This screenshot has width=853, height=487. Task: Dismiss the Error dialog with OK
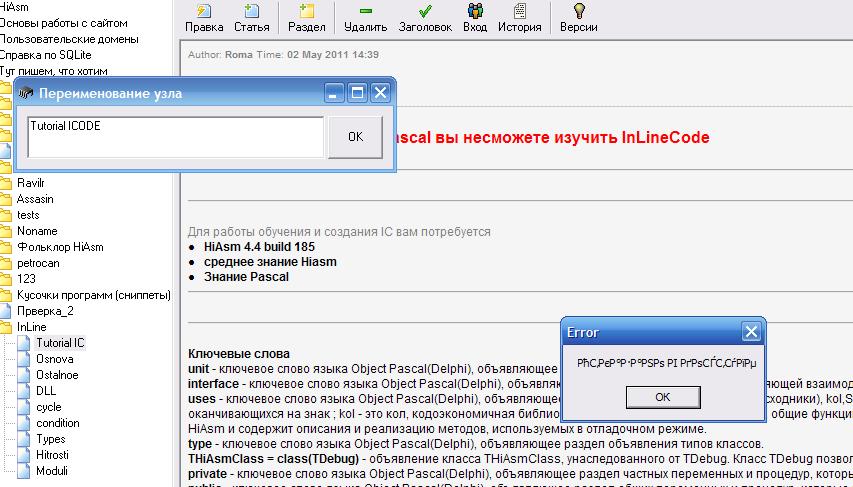662,397
